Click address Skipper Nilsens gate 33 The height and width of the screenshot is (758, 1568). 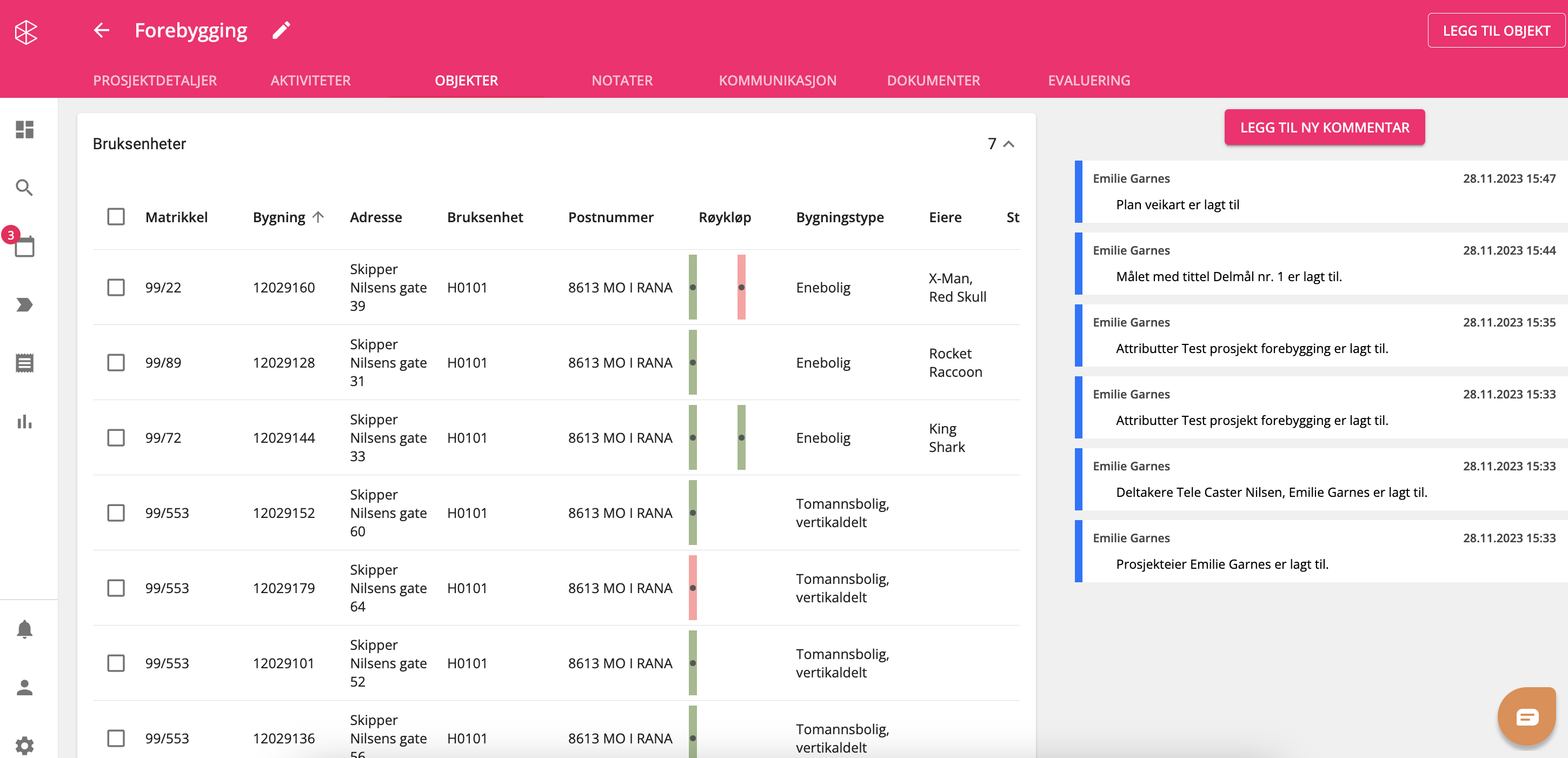pos(388,438)
